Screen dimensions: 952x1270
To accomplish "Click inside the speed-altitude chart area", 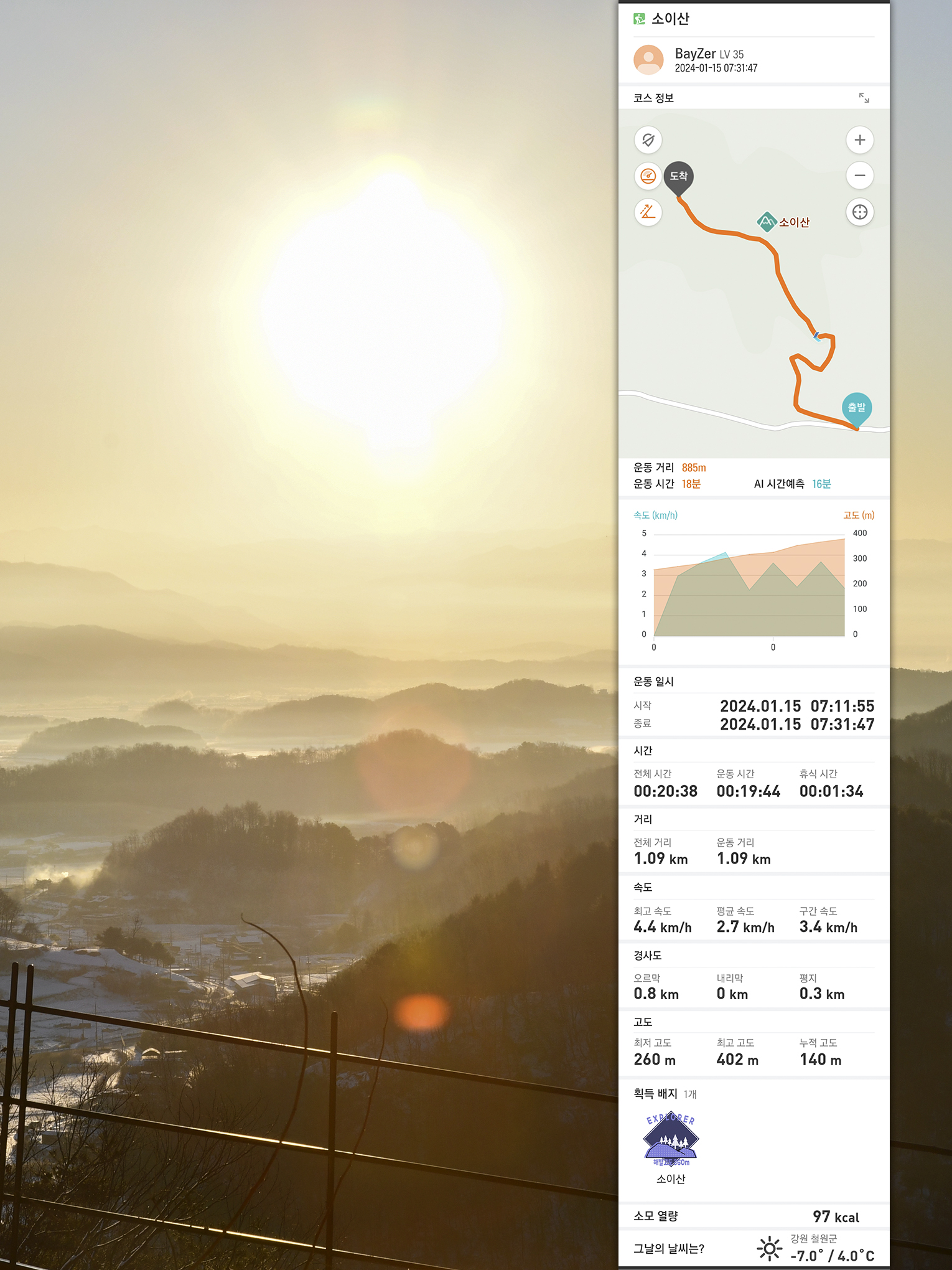I will [749, 585].
